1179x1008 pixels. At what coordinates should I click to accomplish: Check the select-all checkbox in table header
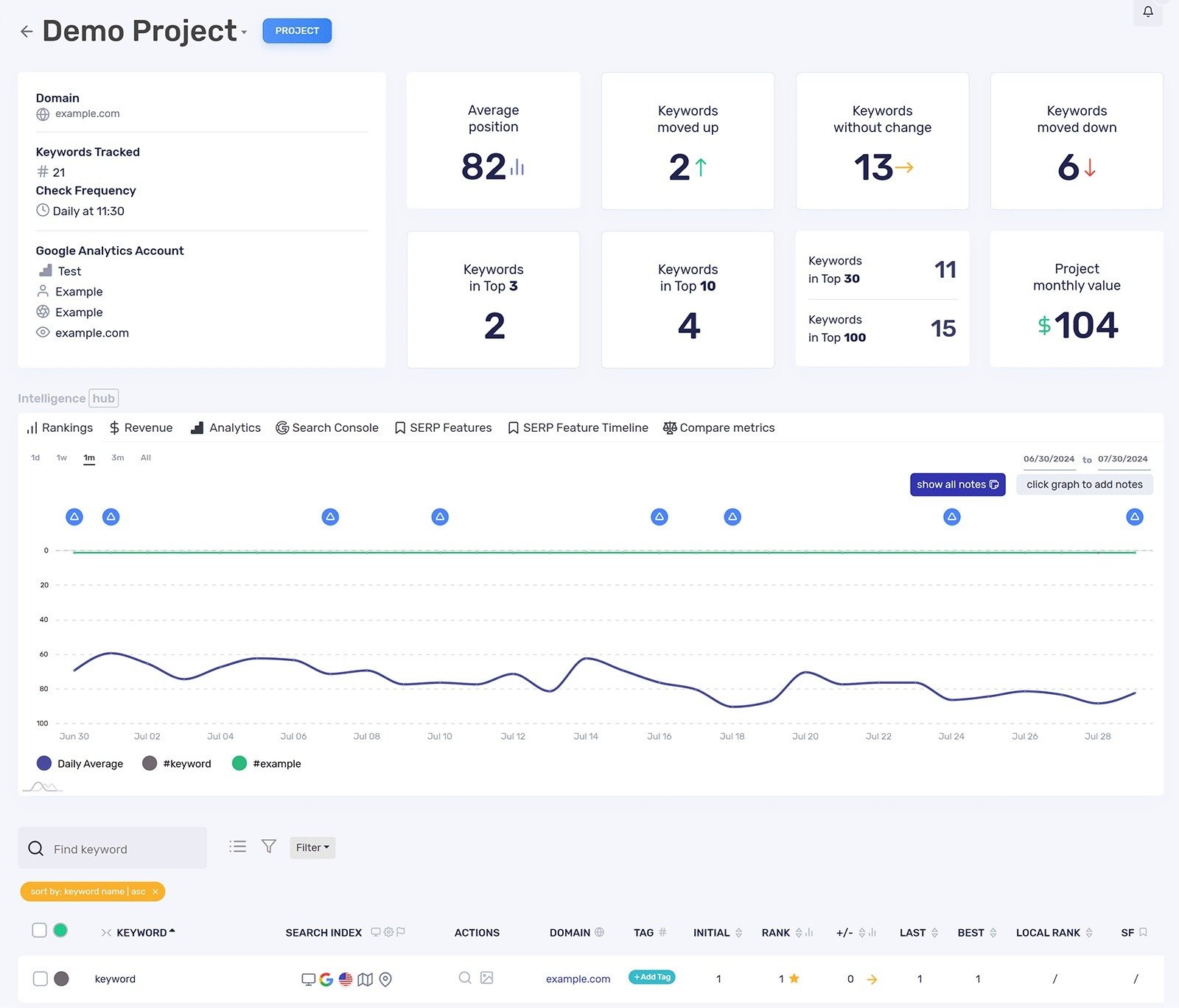[x=40, y=931]
